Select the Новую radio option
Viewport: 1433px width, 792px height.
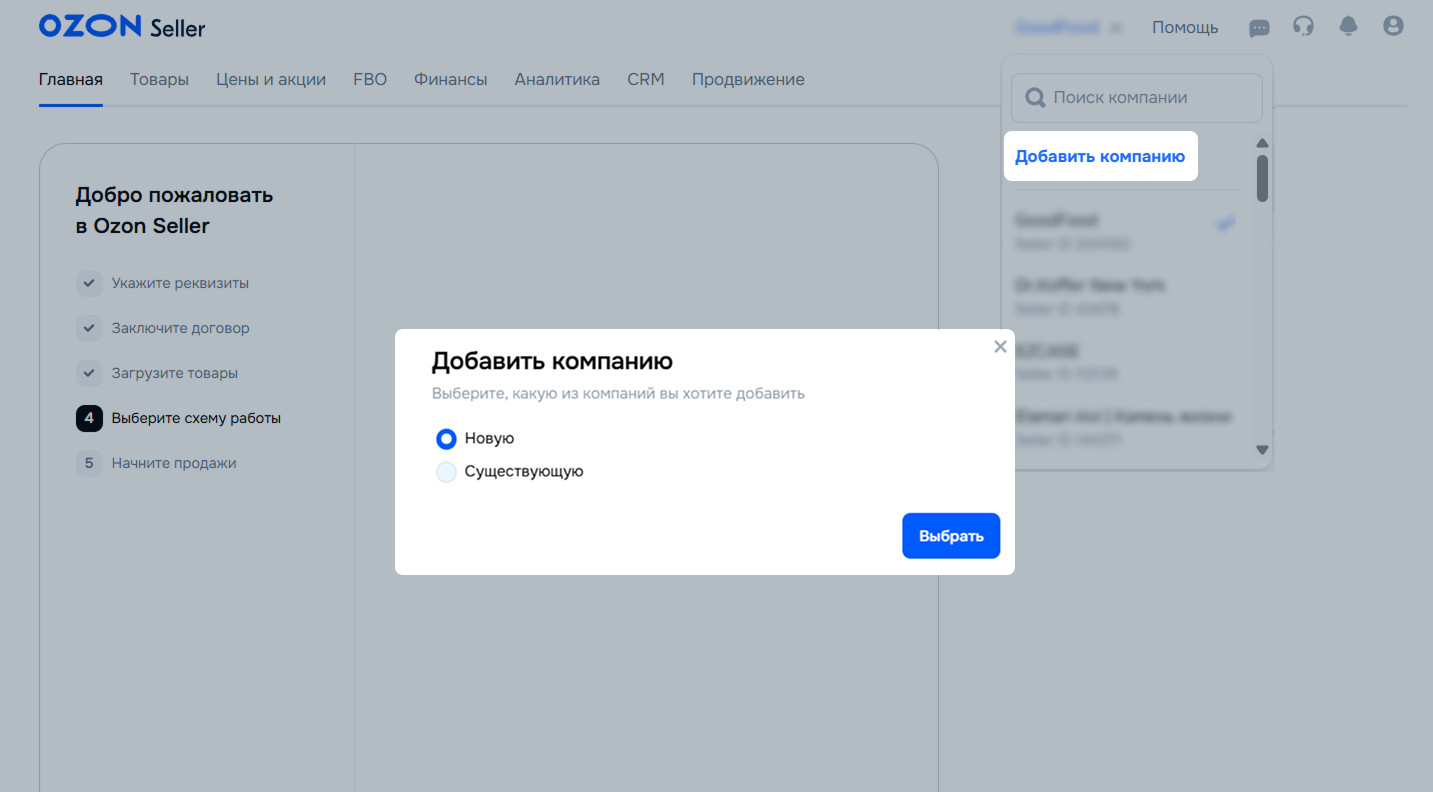coord(447,439)
